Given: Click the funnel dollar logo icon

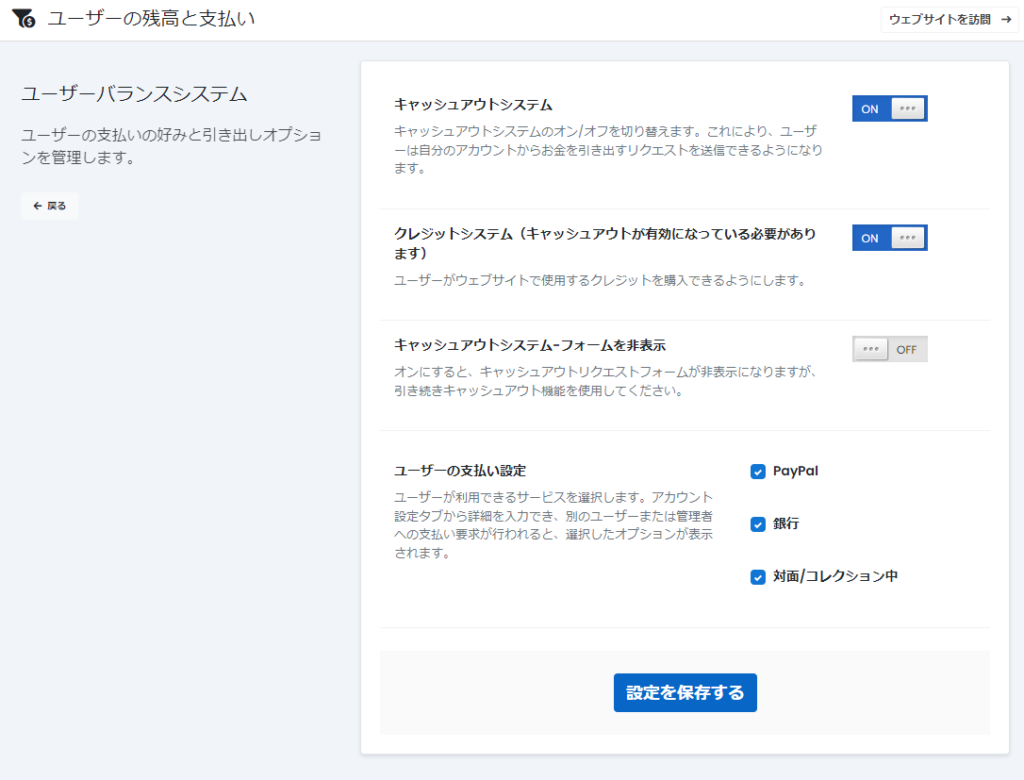Looking at the screenshot, I should [24, 19].
